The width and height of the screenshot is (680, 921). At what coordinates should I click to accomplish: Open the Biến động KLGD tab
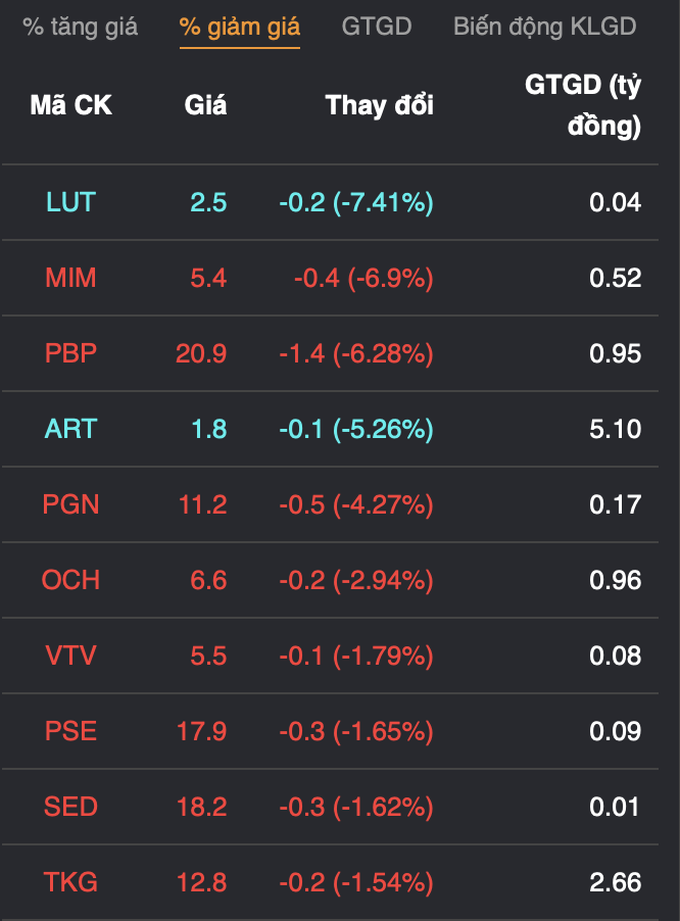point(545,27)
